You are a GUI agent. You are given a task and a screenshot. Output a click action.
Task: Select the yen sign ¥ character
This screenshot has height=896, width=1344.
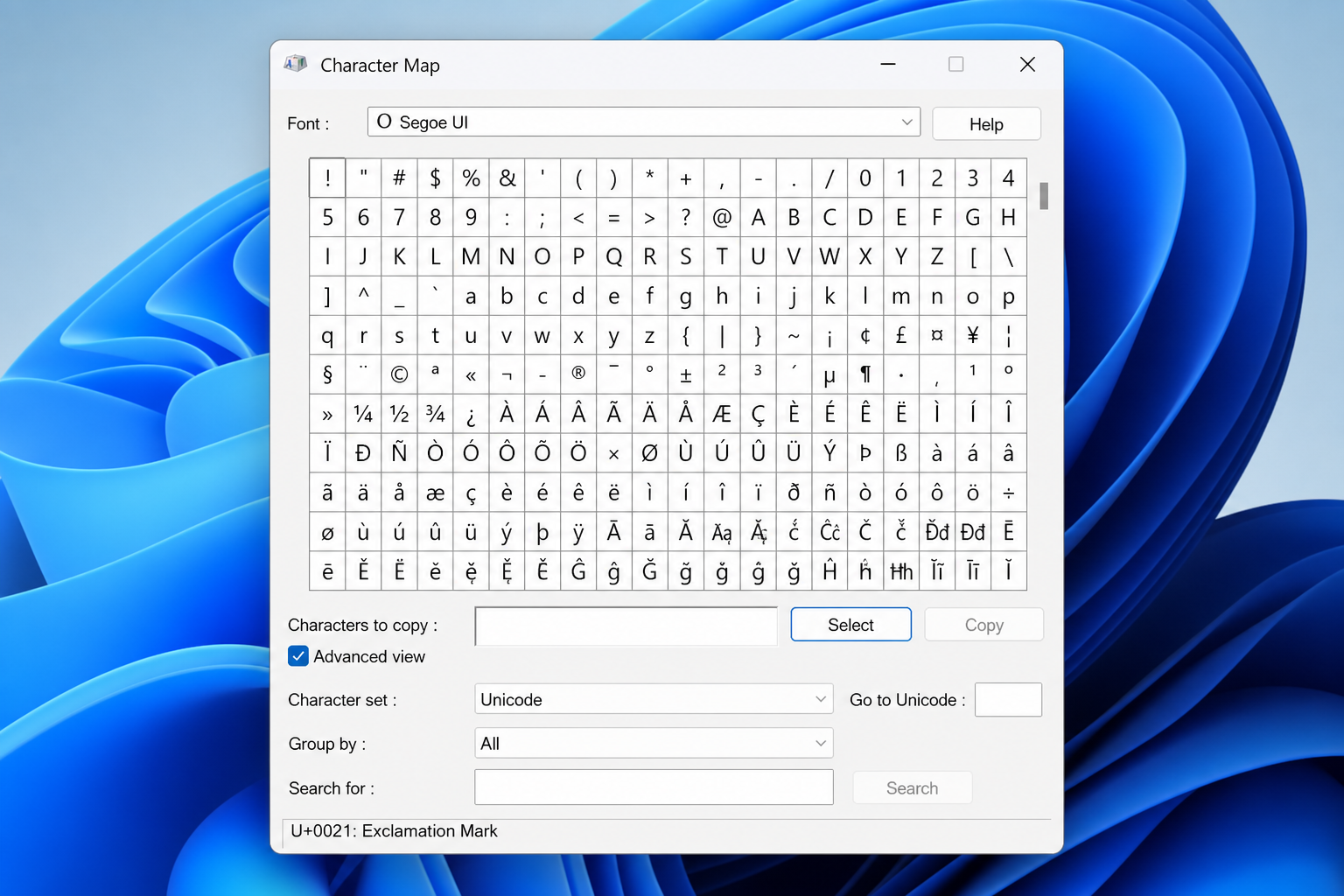click(973, 336)
